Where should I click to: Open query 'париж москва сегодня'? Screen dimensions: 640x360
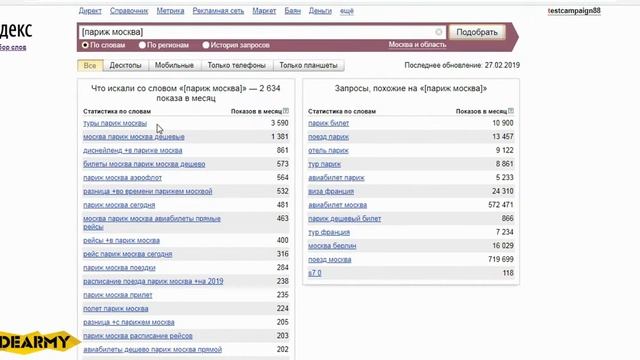coord(119,205)
